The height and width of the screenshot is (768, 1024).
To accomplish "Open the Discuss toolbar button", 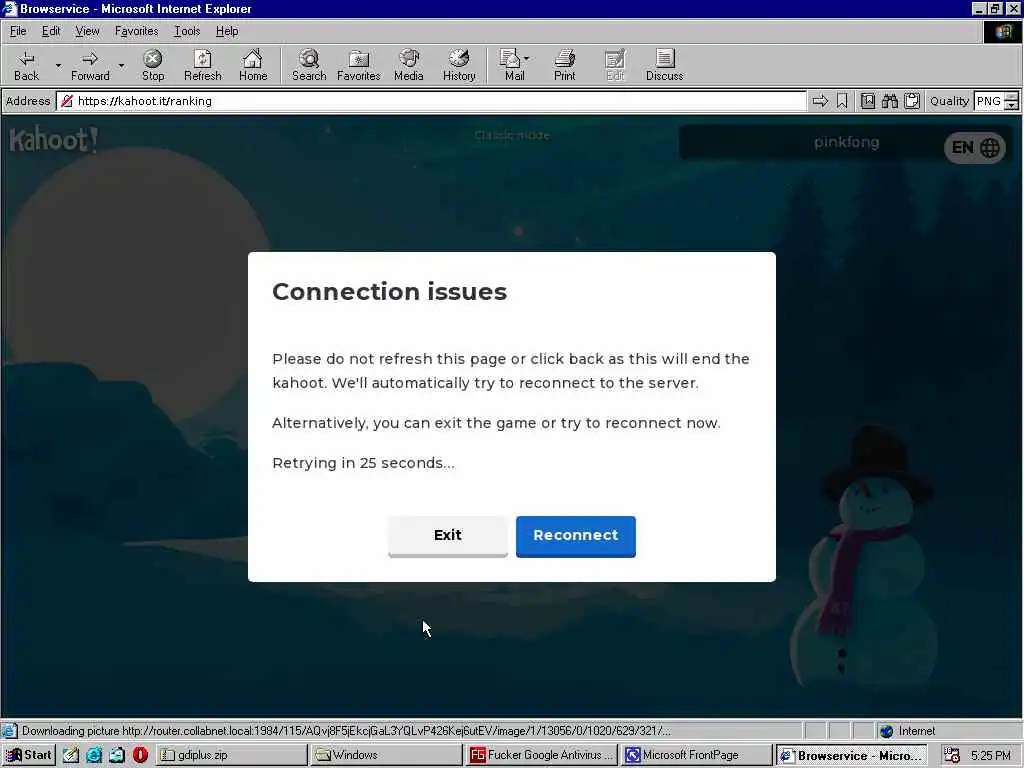I will point(664,66).
